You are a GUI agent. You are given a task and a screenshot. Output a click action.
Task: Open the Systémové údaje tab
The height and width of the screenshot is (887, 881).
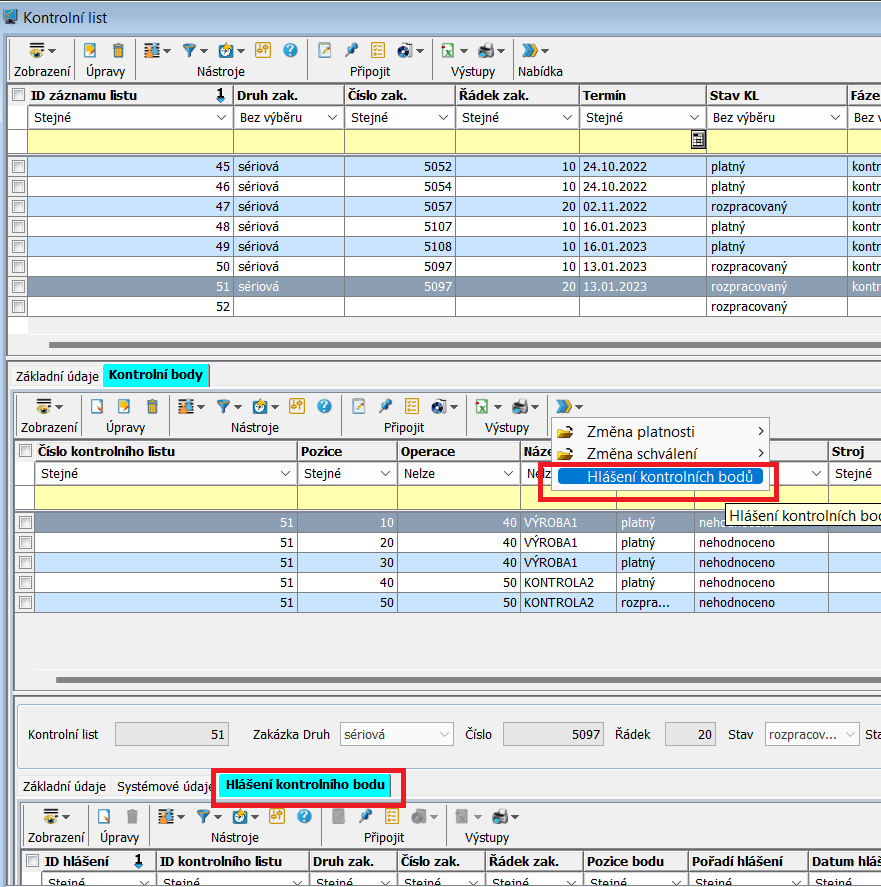[162, 787]
